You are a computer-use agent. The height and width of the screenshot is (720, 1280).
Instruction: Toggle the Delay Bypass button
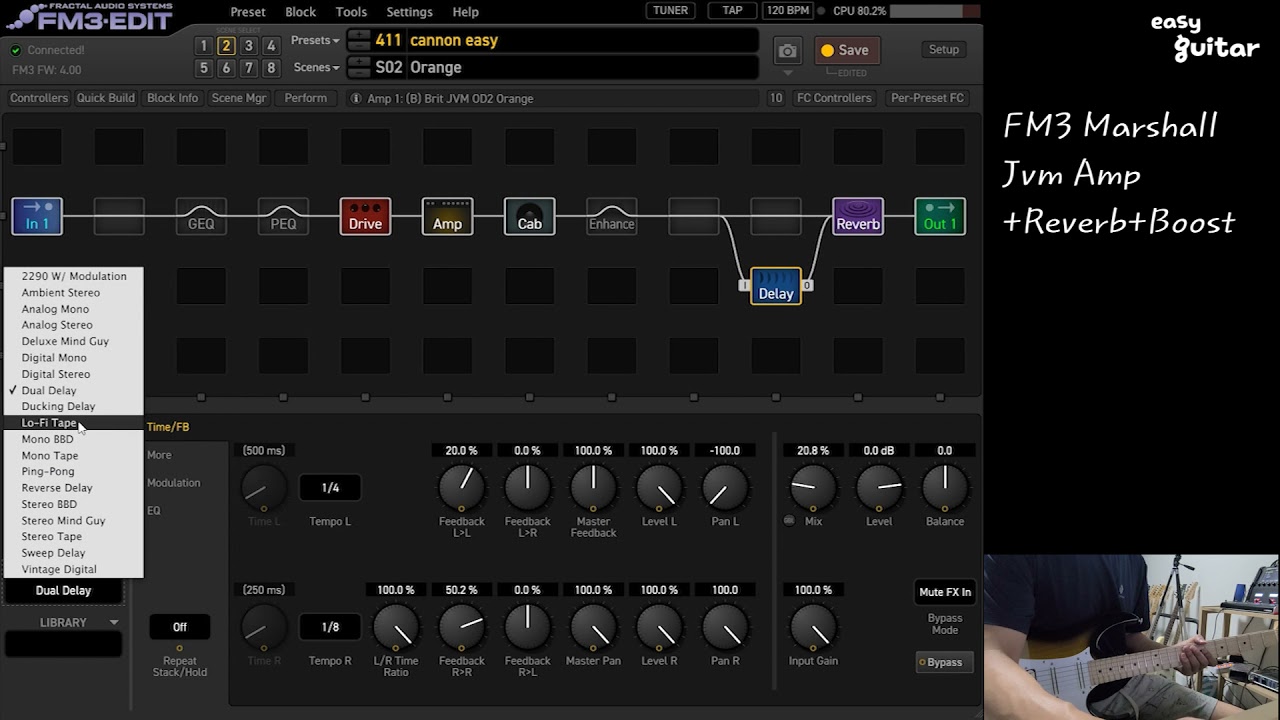click(x=944, y=662)
